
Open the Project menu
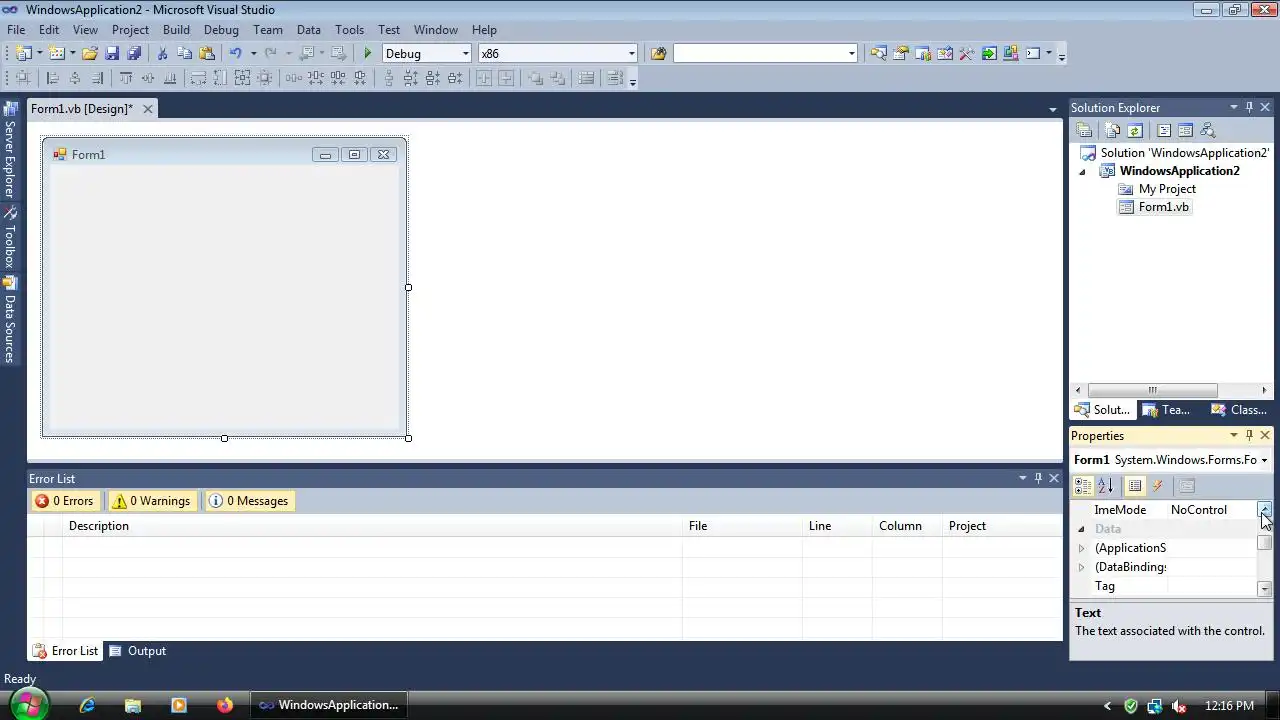tap(130, 30)
